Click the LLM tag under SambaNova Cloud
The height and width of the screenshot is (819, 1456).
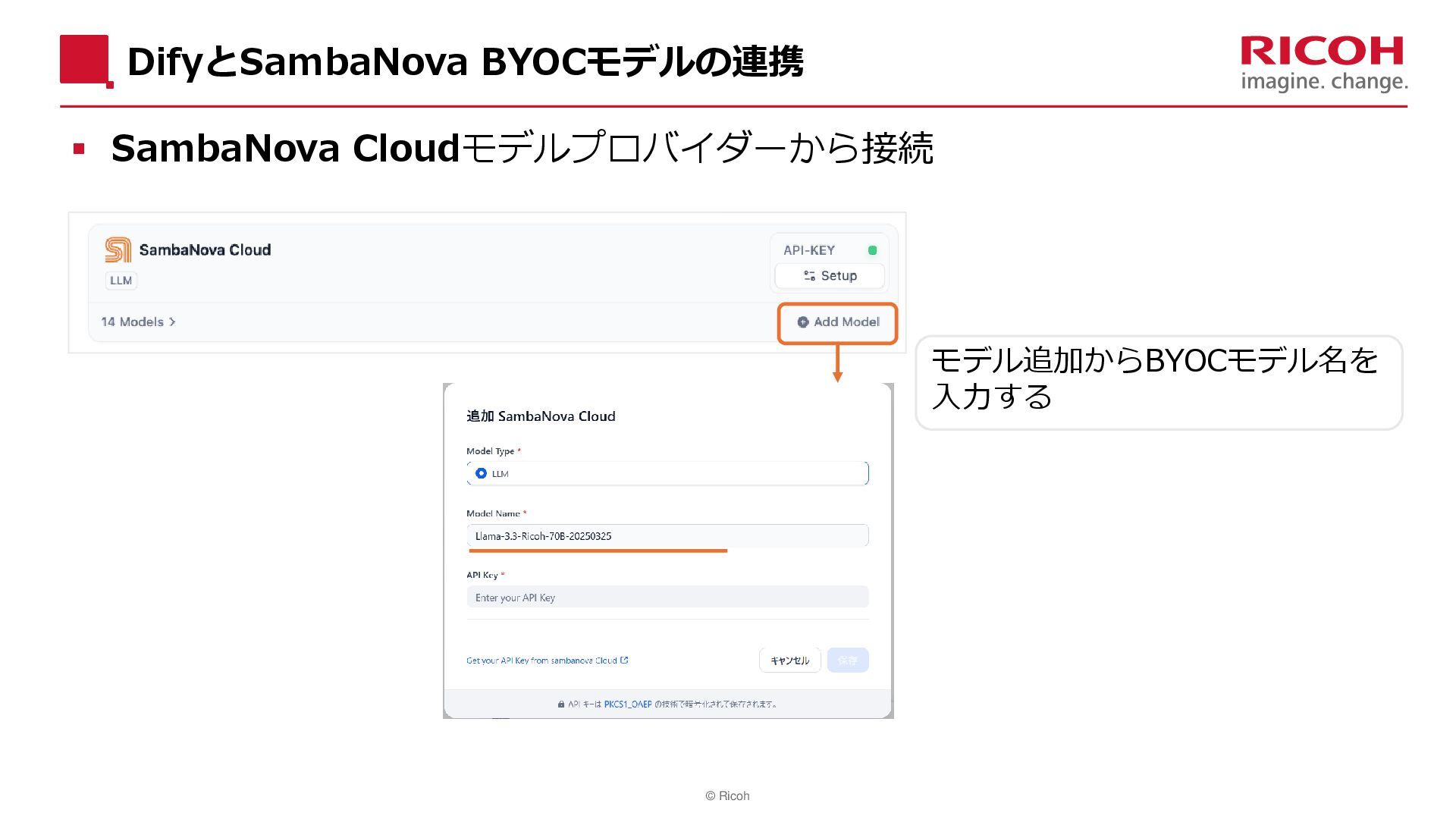121,281
